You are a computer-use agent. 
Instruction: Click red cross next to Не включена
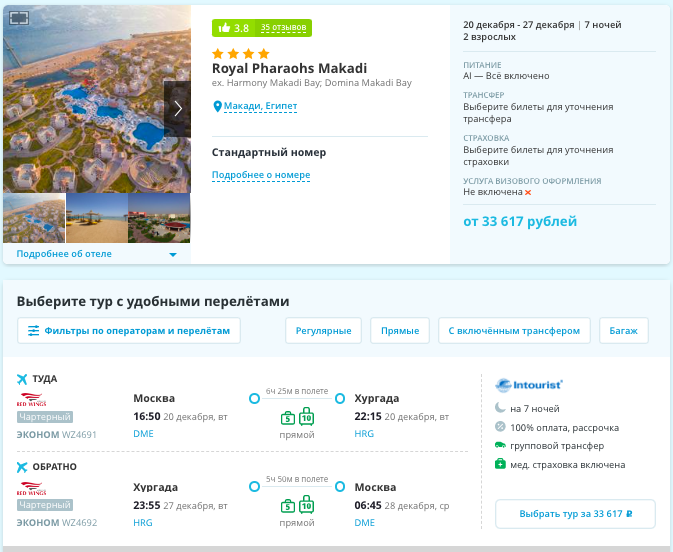[x=528, y=193]
